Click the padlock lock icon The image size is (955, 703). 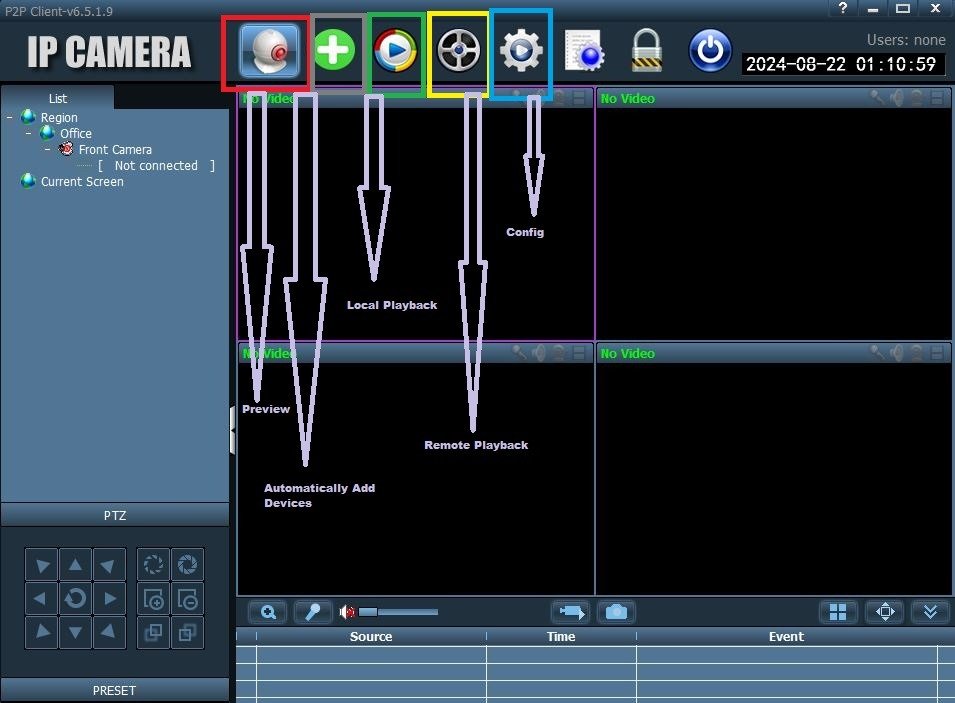pos(646,50)
